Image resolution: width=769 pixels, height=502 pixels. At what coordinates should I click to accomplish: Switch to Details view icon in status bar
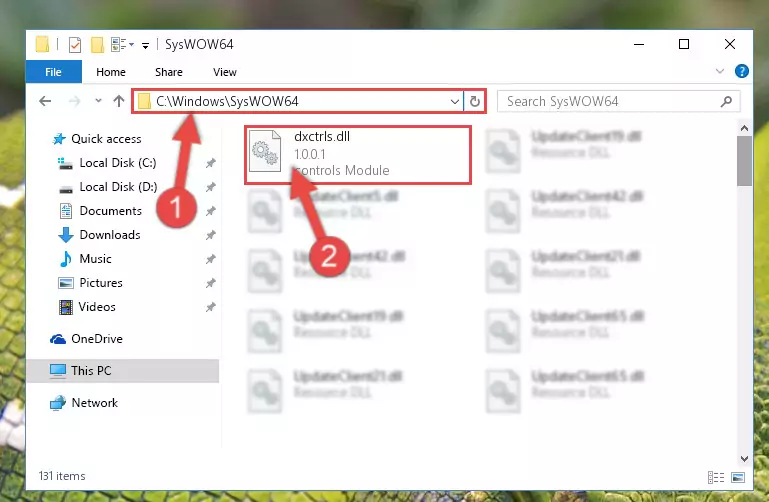tap(716, 477)
